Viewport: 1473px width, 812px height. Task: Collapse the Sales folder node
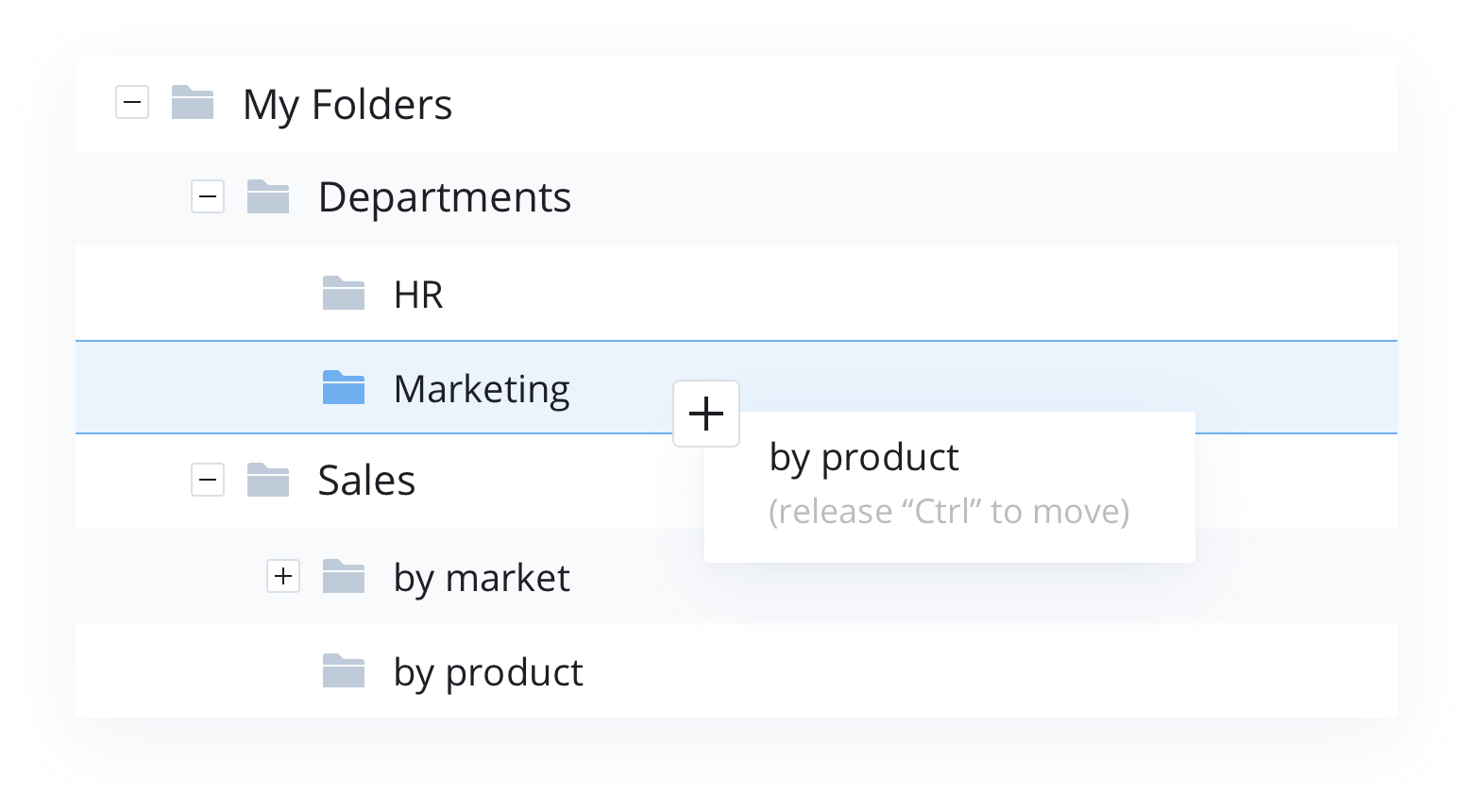[208, 481]
